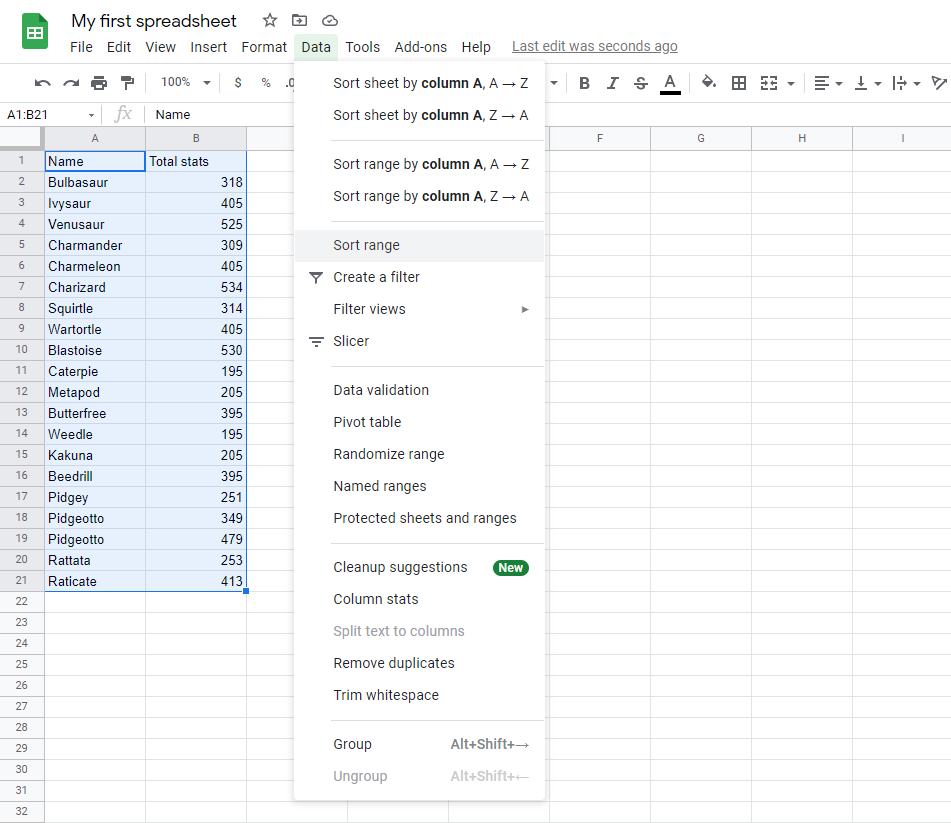Toggle Italic formatting
This screenshot has width=951, height=823.
613,83
